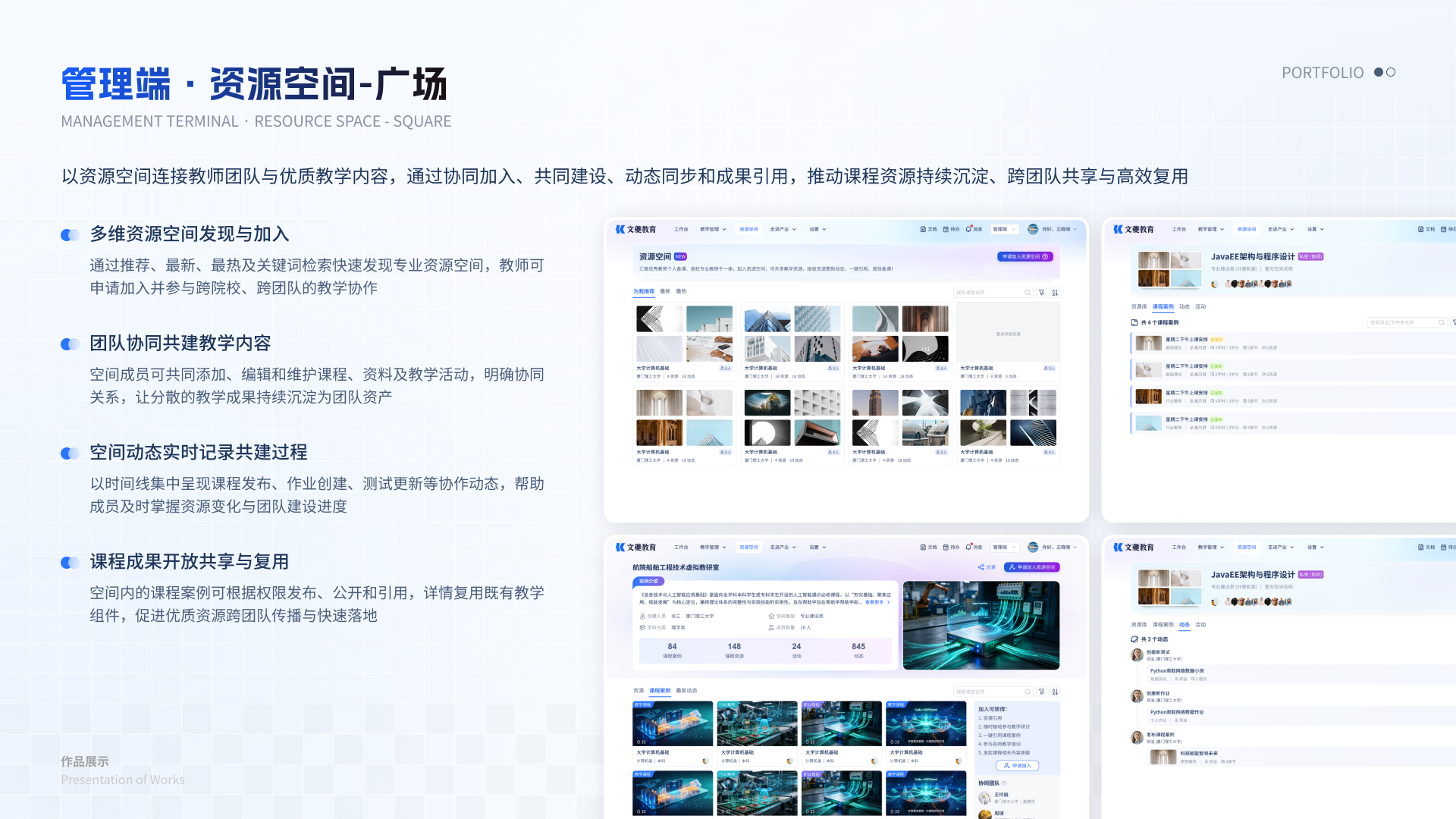Viewport: 1456px width, 819px height.
Task: Click the search field in the 航院船舶 window
Action: click(993, 692)
